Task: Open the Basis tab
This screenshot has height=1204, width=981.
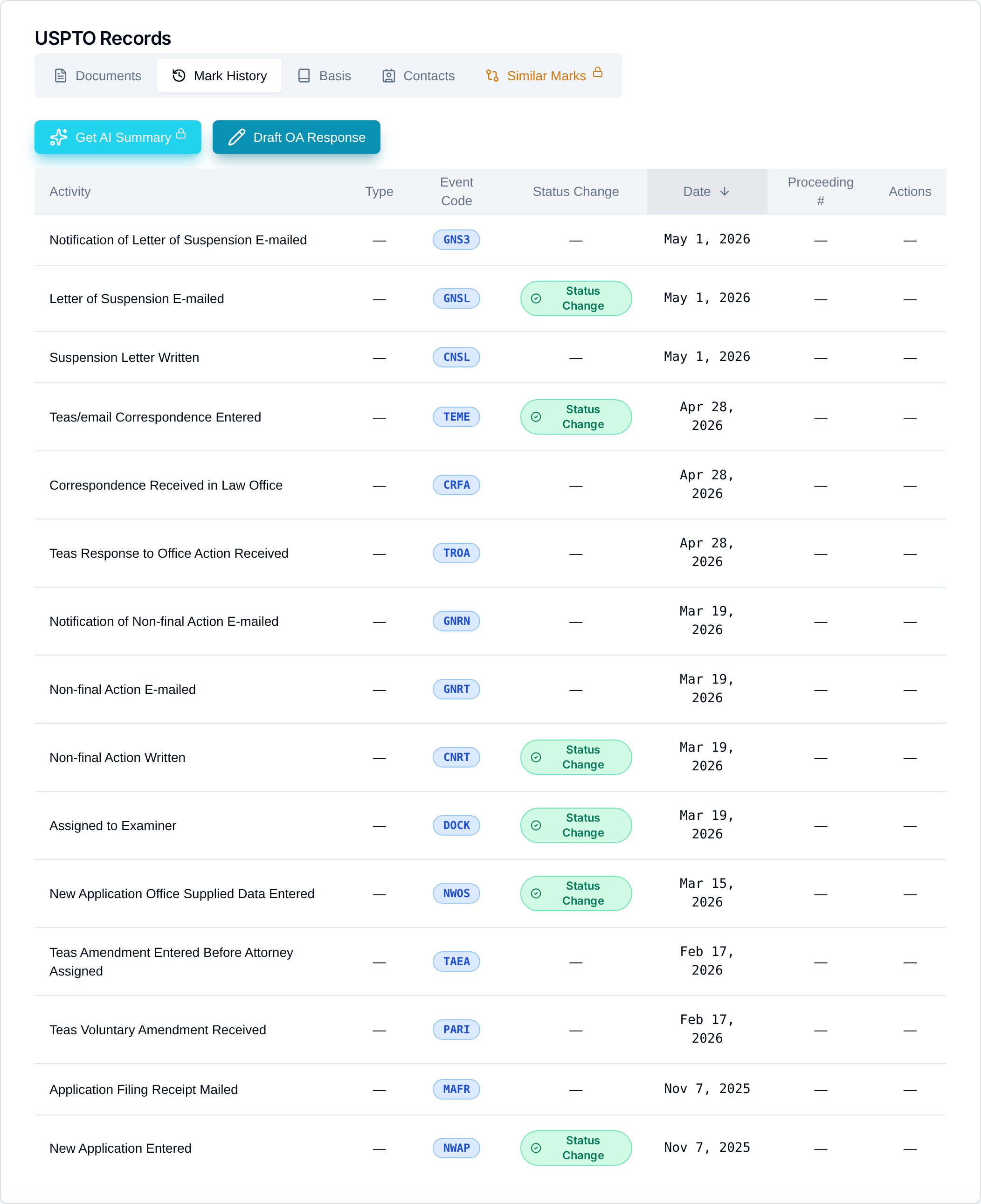Action: [x=325, y=76]
